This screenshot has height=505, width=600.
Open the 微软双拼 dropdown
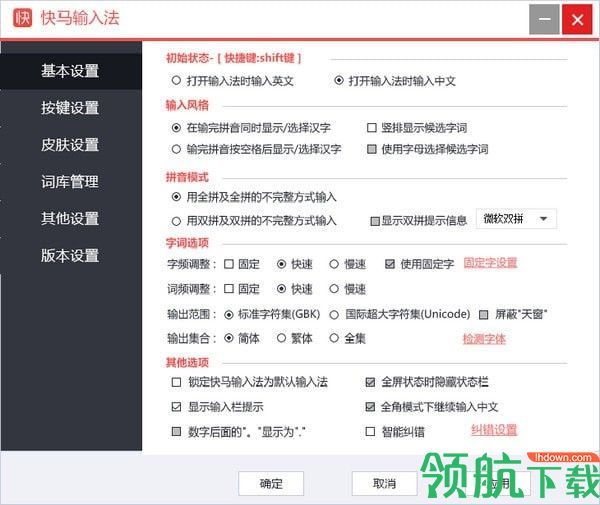[x=516, y=219]
